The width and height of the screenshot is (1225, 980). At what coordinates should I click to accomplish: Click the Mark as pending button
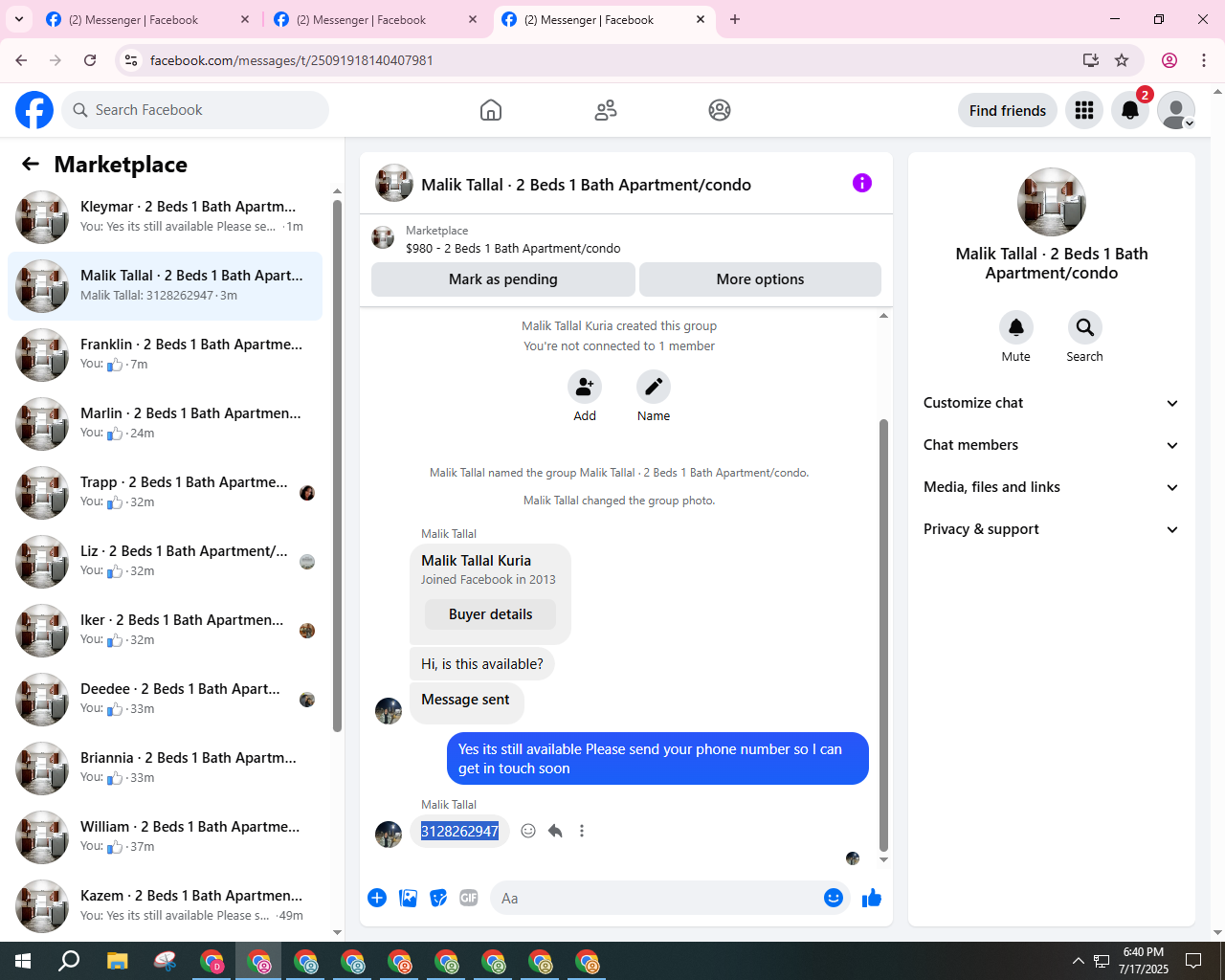[503, 279]
